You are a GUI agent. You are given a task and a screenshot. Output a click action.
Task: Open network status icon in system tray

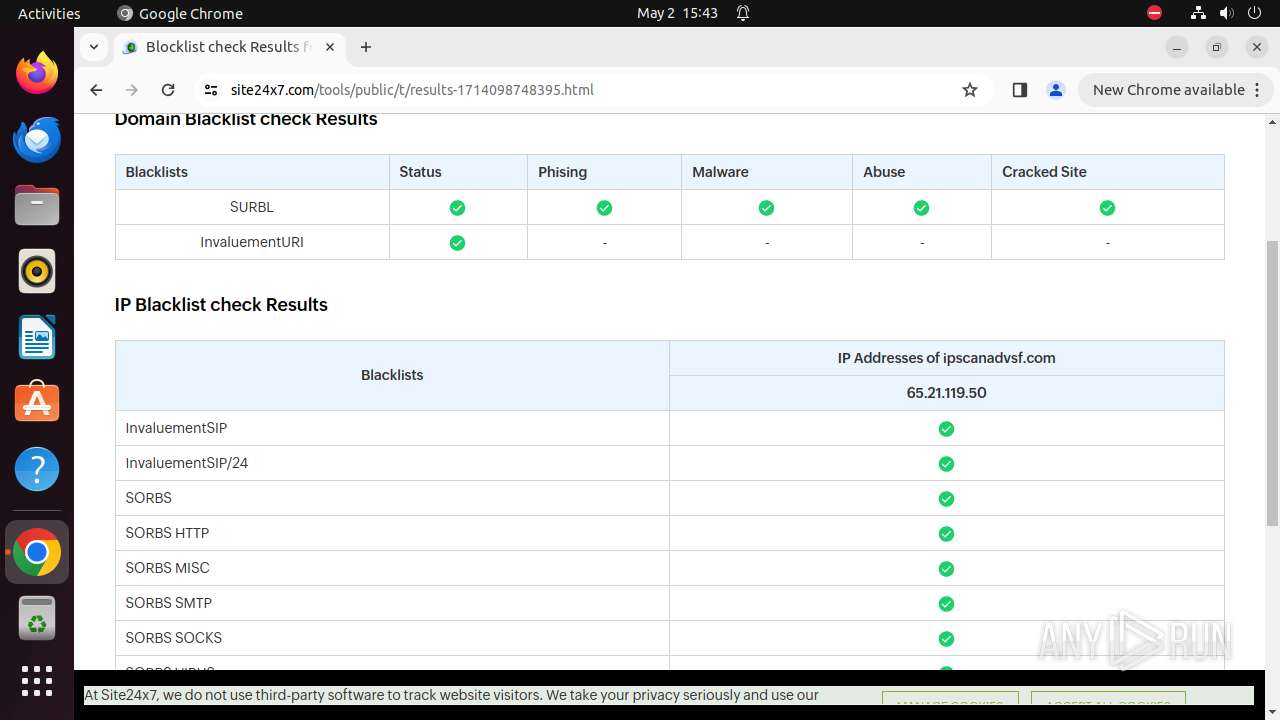(1198, 13)
